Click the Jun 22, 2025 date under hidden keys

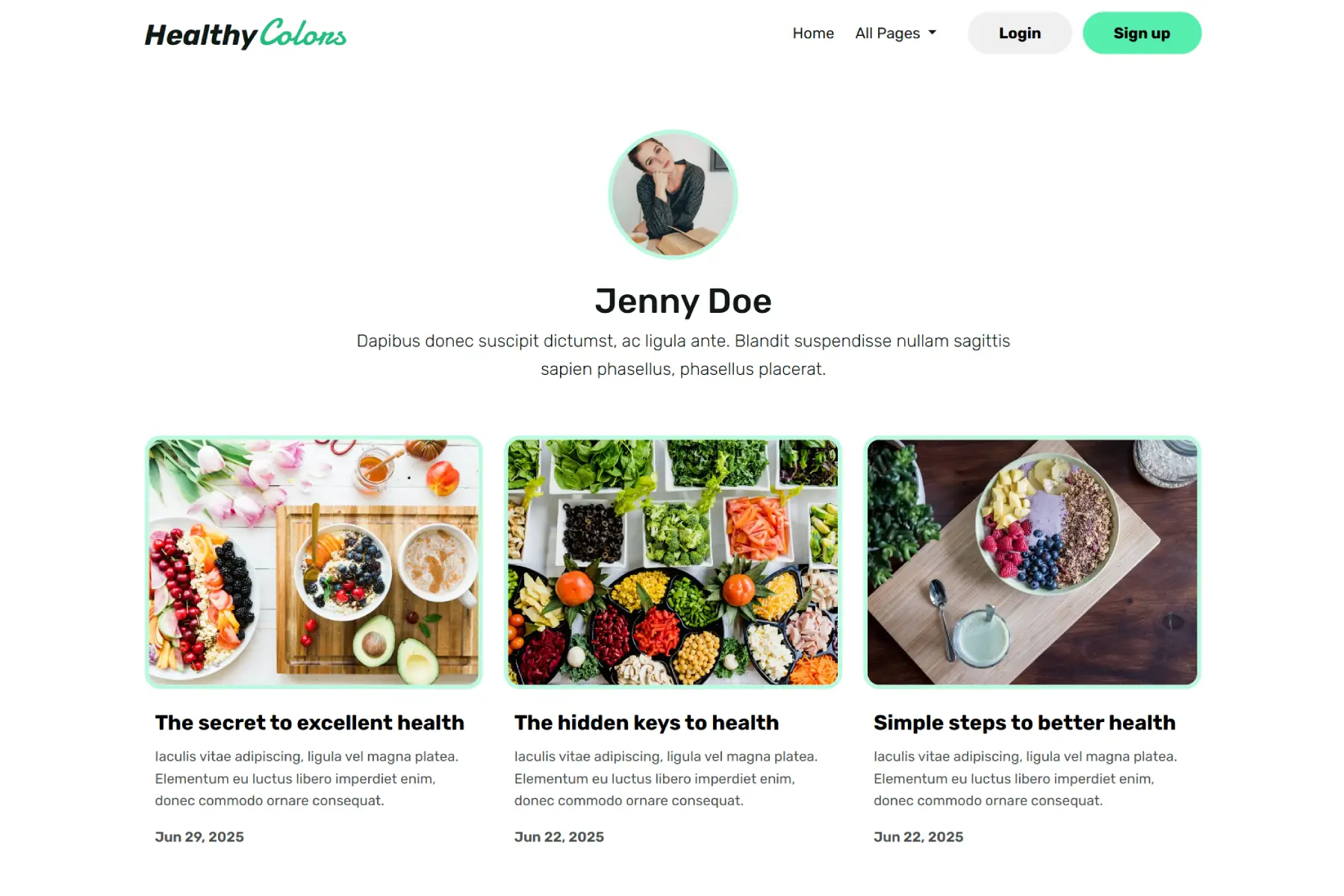[559, 836]
